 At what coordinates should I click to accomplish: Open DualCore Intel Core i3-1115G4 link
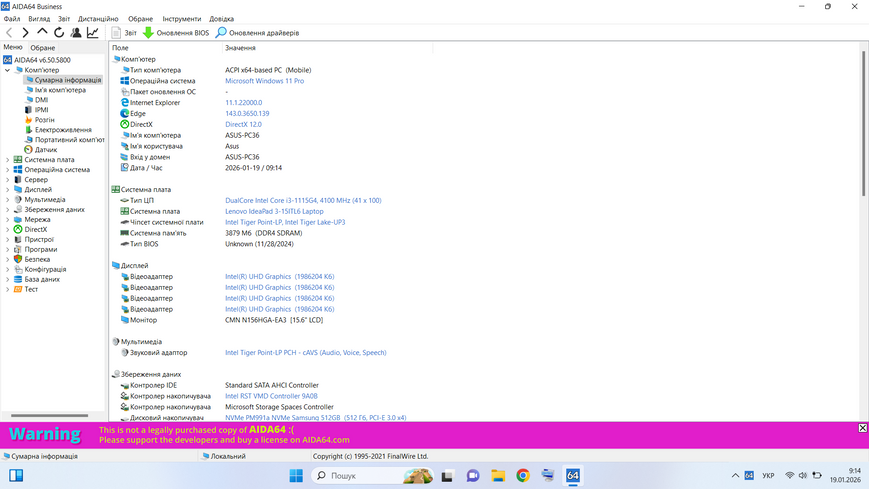pyautogui.click(x=303, y=201)
